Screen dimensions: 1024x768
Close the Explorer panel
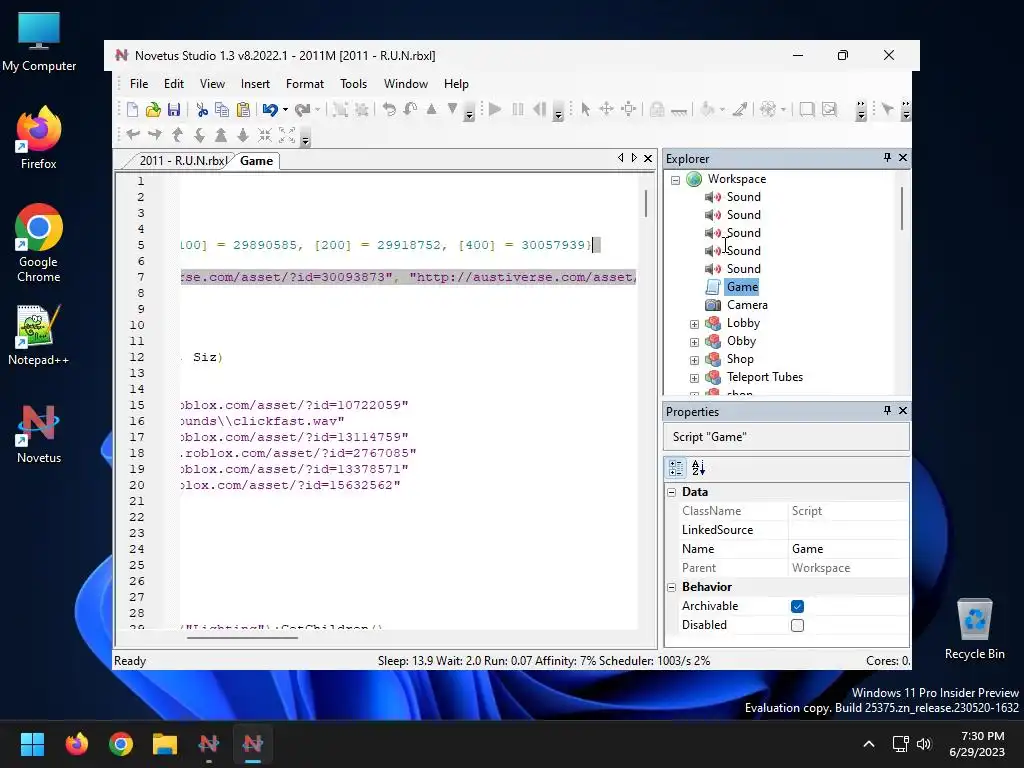click(903, 157)
